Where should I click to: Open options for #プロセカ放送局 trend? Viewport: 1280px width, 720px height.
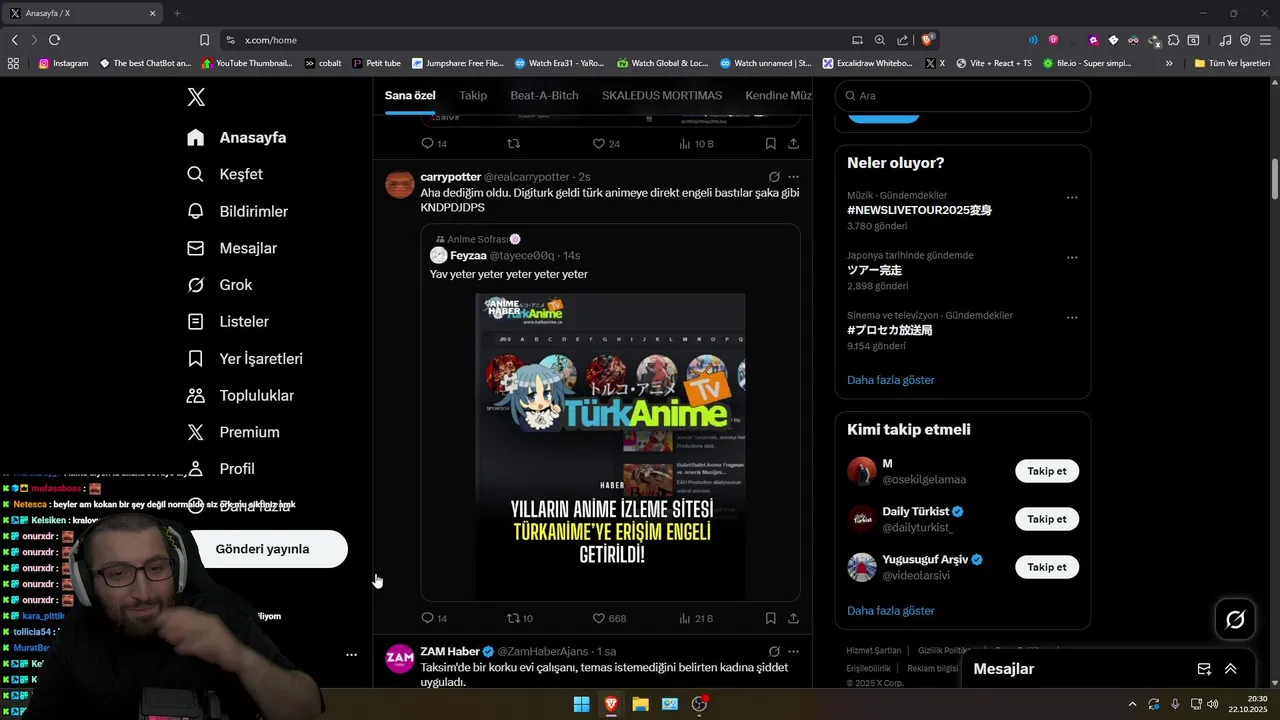click(x=1072, y=317)
